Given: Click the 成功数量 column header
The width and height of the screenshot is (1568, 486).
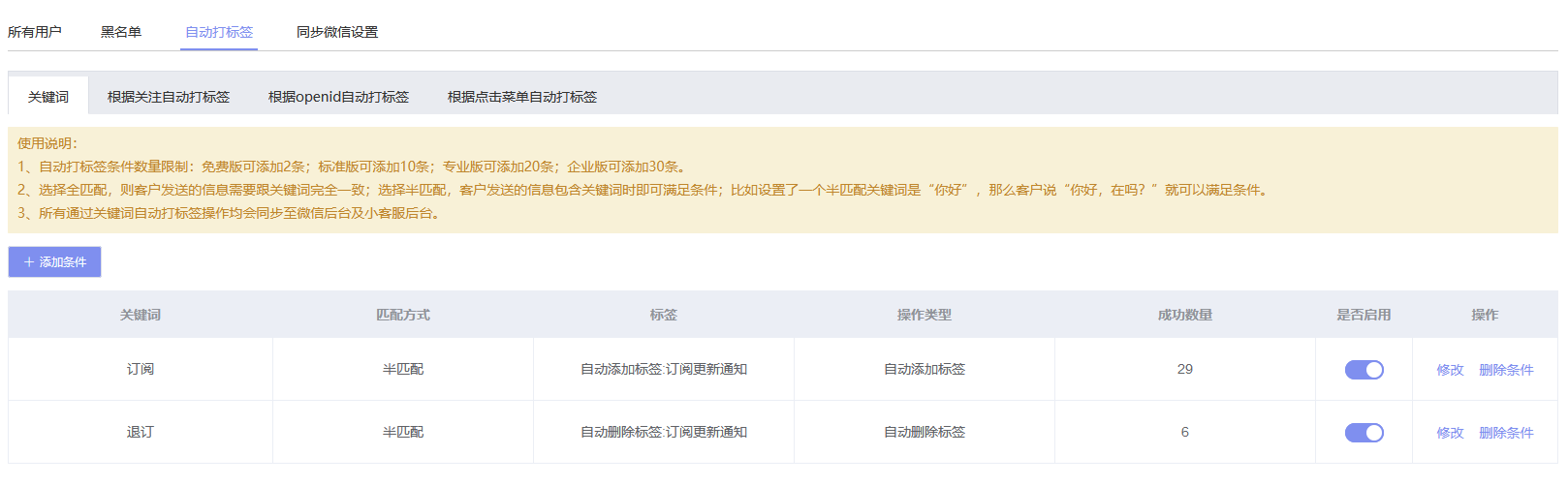Looking at the screenshot, I should click(1184, 315).
